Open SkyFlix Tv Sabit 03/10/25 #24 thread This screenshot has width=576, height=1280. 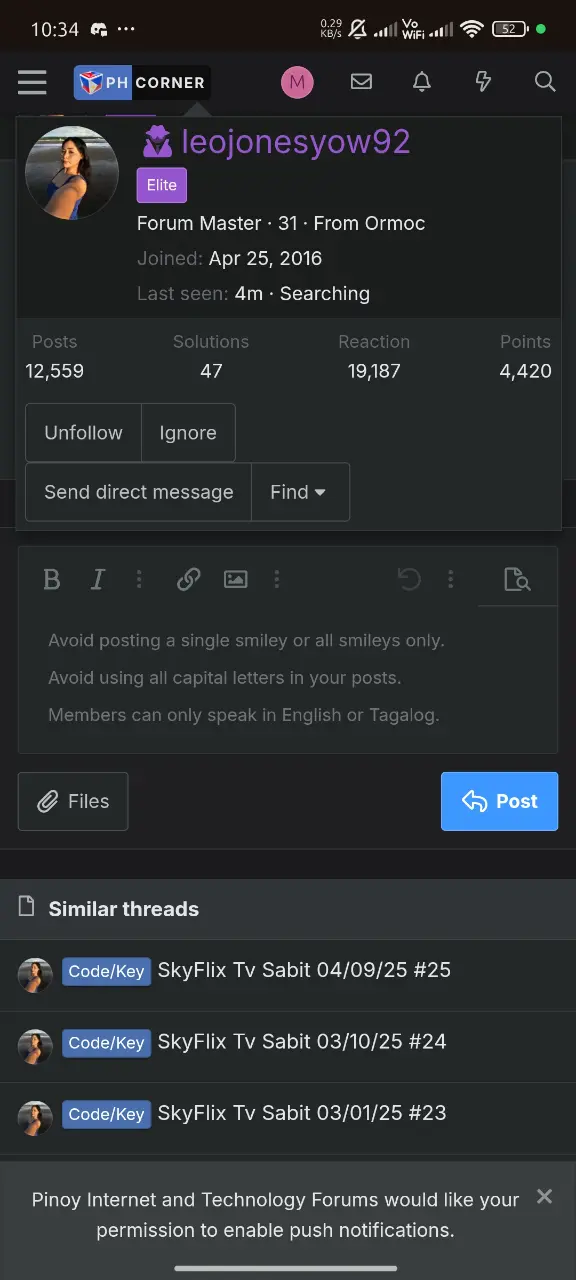(302, 1041)
